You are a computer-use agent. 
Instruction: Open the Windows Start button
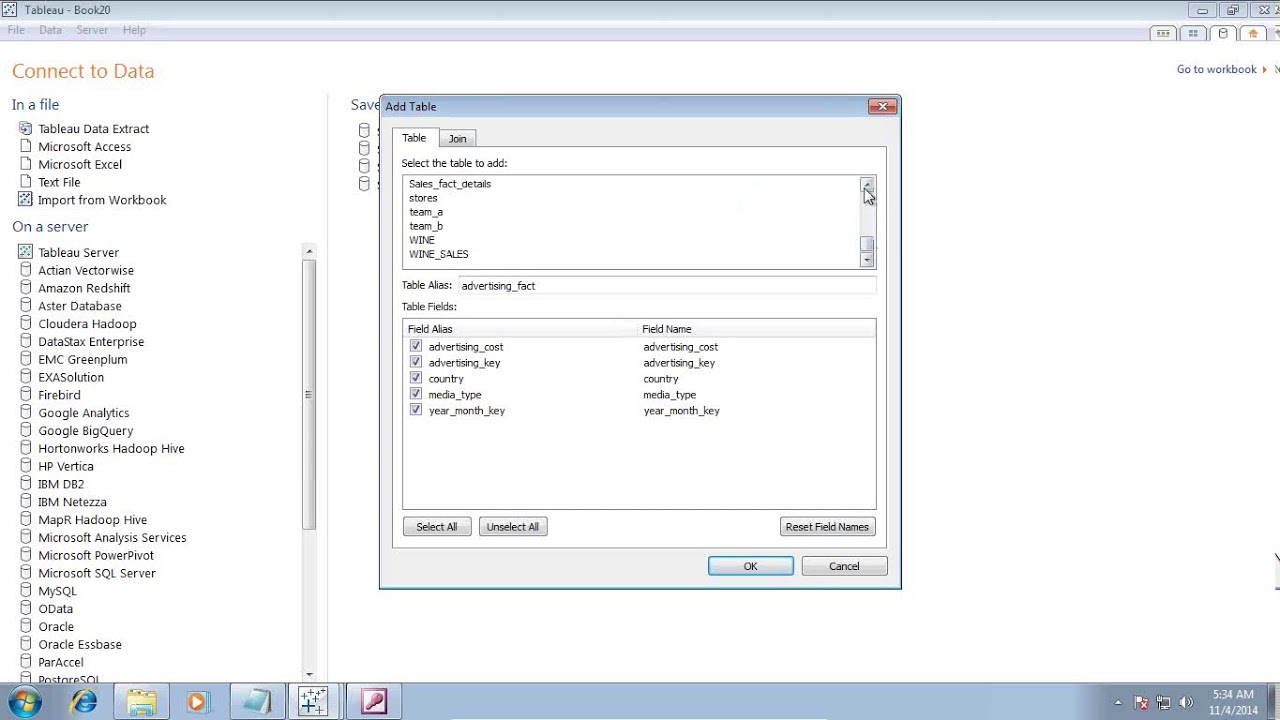[24, 702]
